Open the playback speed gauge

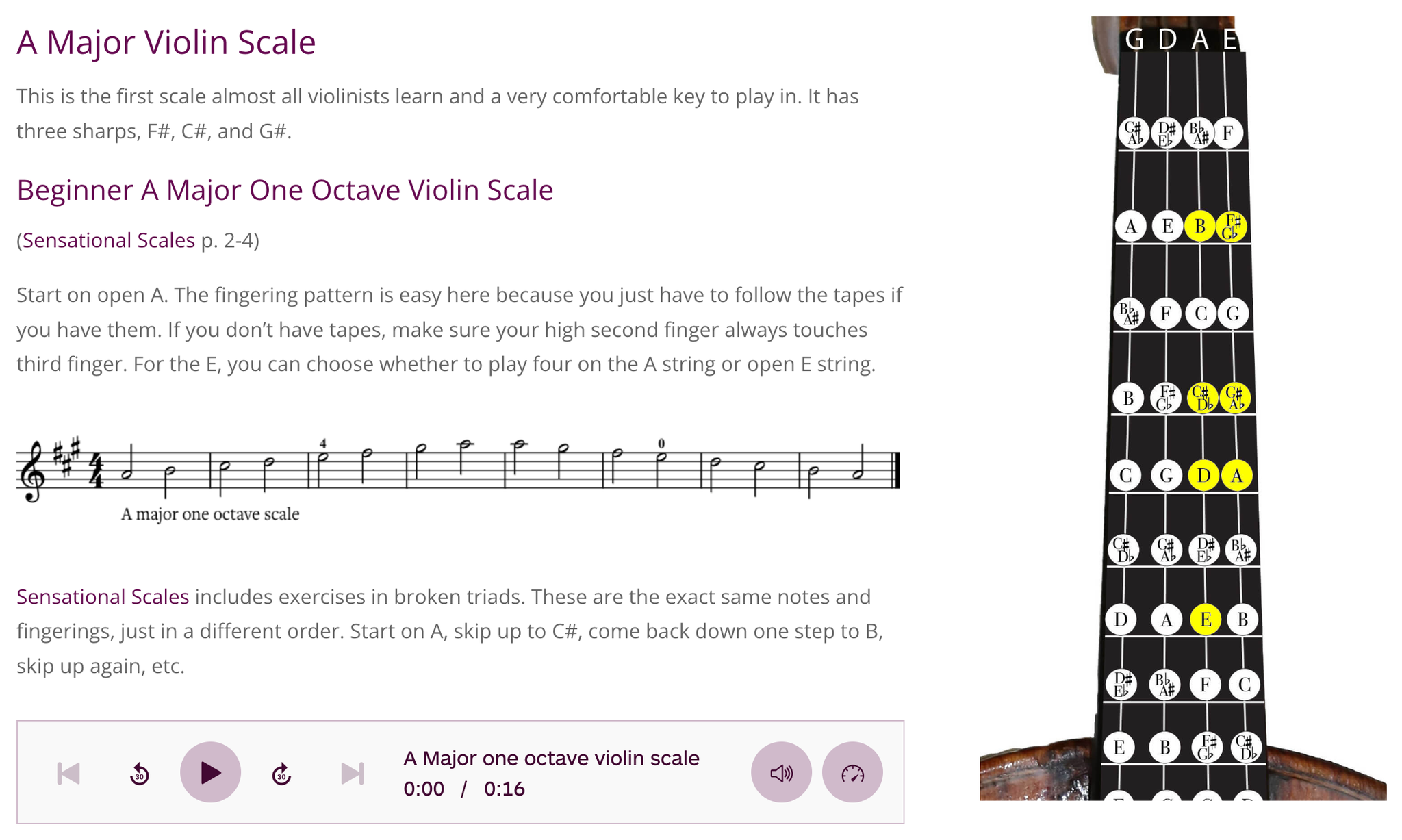click(852, 772)
